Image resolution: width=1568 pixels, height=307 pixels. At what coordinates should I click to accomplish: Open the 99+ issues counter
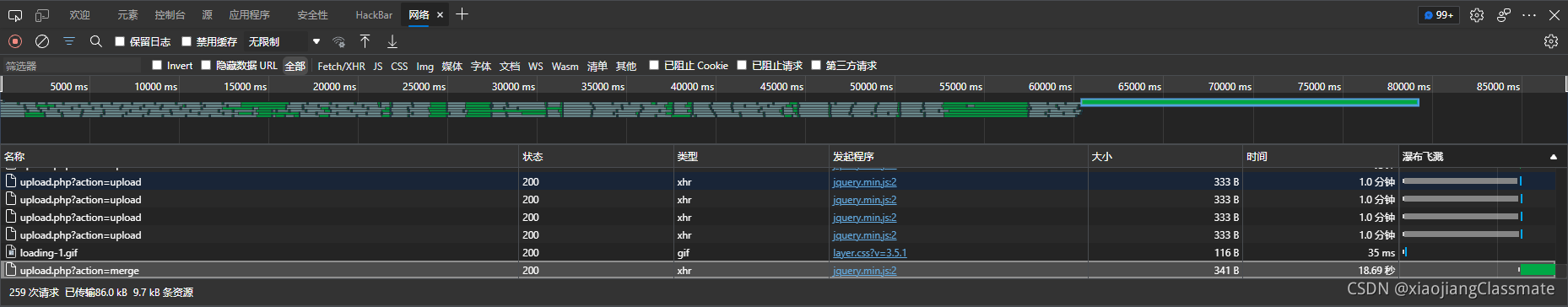1439,15
